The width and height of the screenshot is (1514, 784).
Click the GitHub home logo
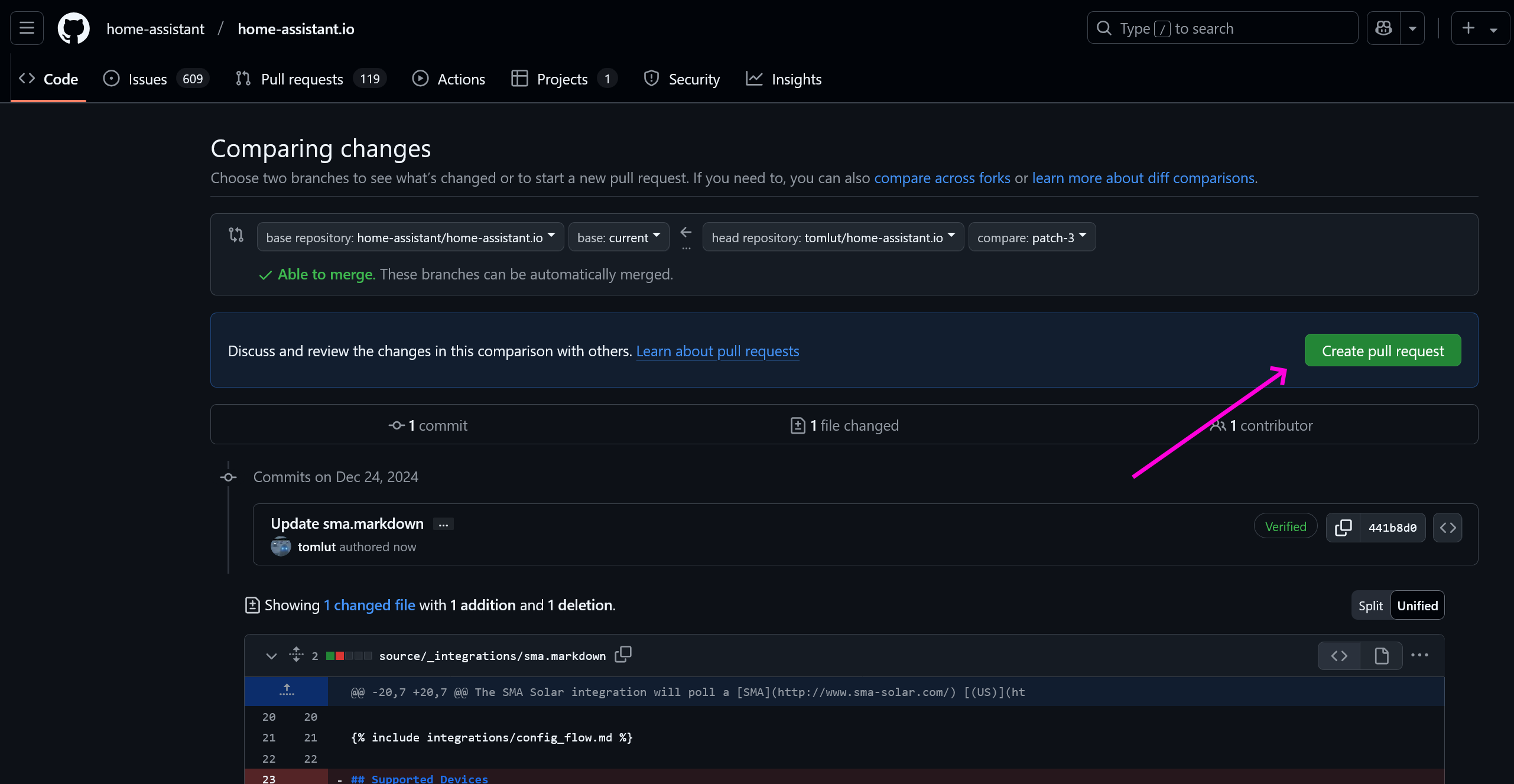(x=73, y=28)
